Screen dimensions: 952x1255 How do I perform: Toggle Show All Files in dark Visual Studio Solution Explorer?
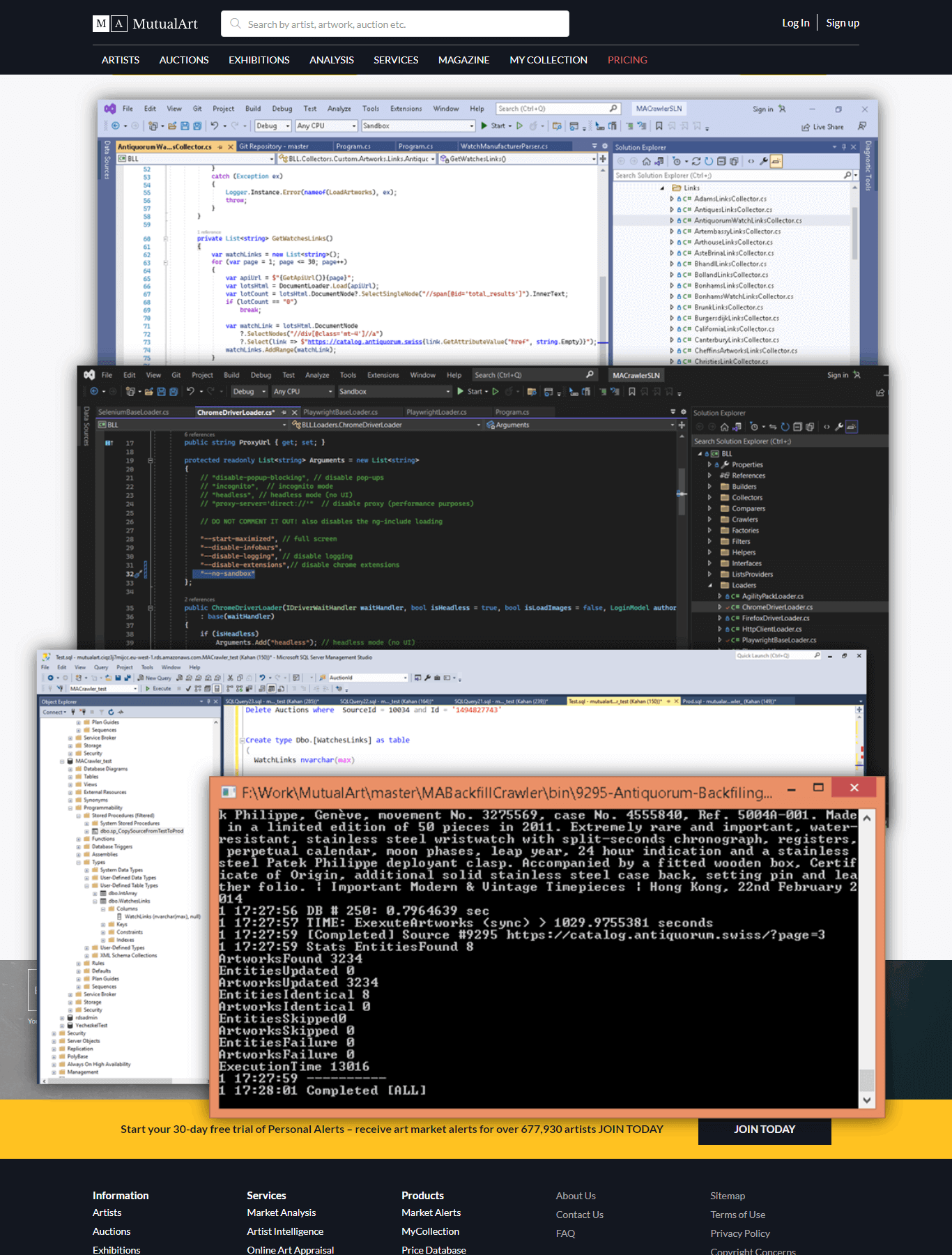809,427
